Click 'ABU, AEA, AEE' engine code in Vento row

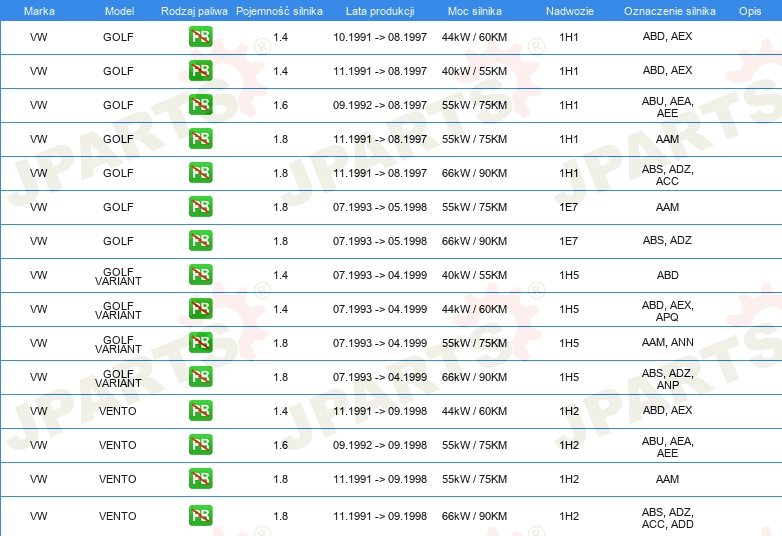tap(667, 447)
